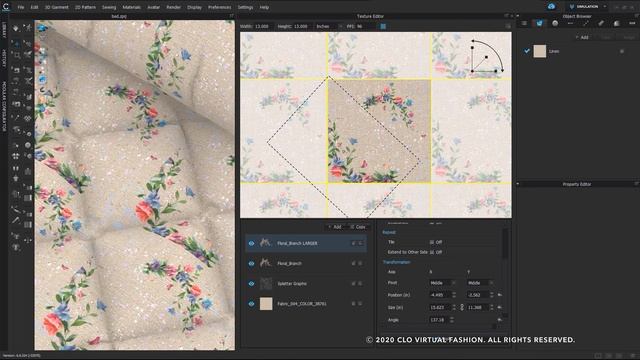Image resolution: width=640 pixels, height=360 pixels.
Task: Open the Render menu
Action: click(173, 7)
